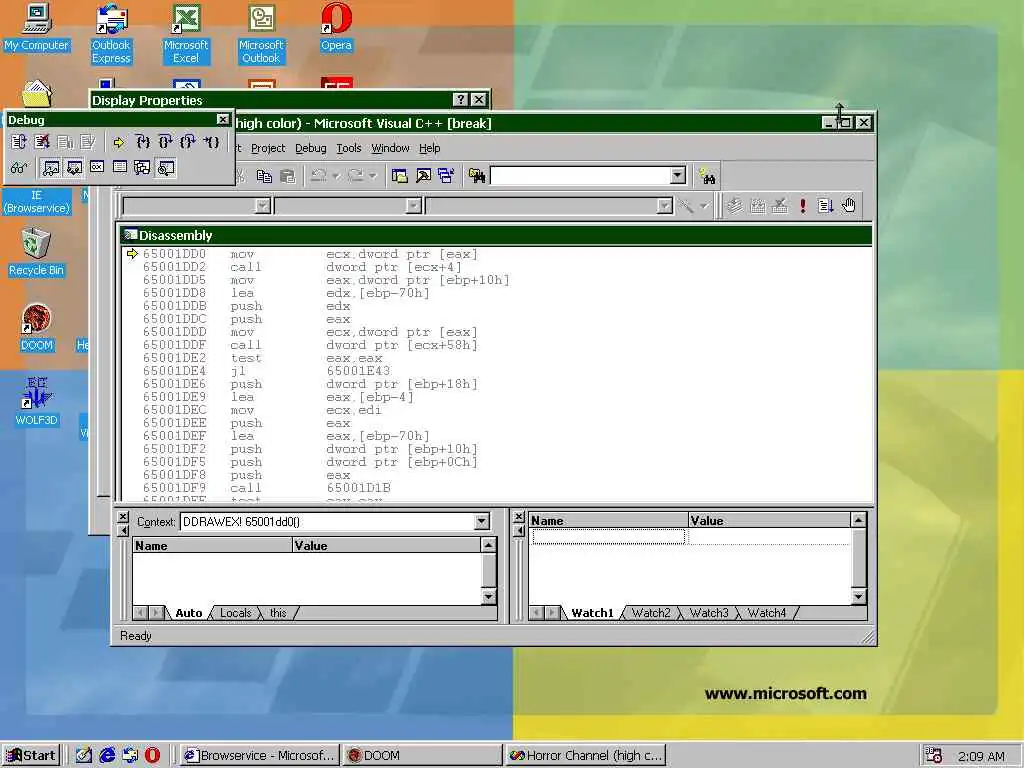Screen dimensions: 1024x768
Task: Click the Go icon in Build toolbar
Action: coord(825,206)
